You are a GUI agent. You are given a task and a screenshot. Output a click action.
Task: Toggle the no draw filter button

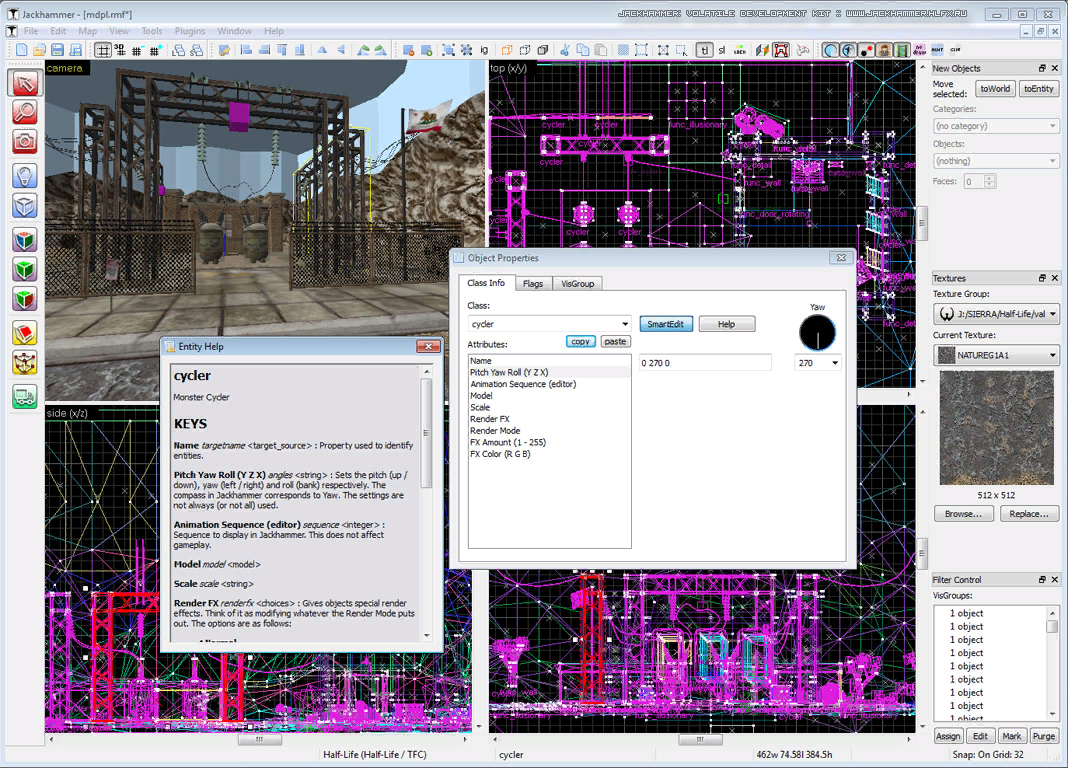[x=920, y=50]
